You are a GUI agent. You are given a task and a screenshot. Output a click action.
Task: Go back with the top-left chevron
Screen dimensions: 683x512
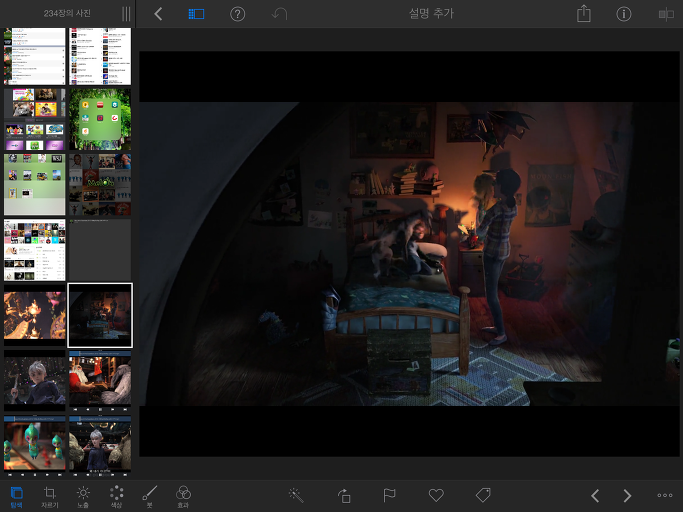158,14
